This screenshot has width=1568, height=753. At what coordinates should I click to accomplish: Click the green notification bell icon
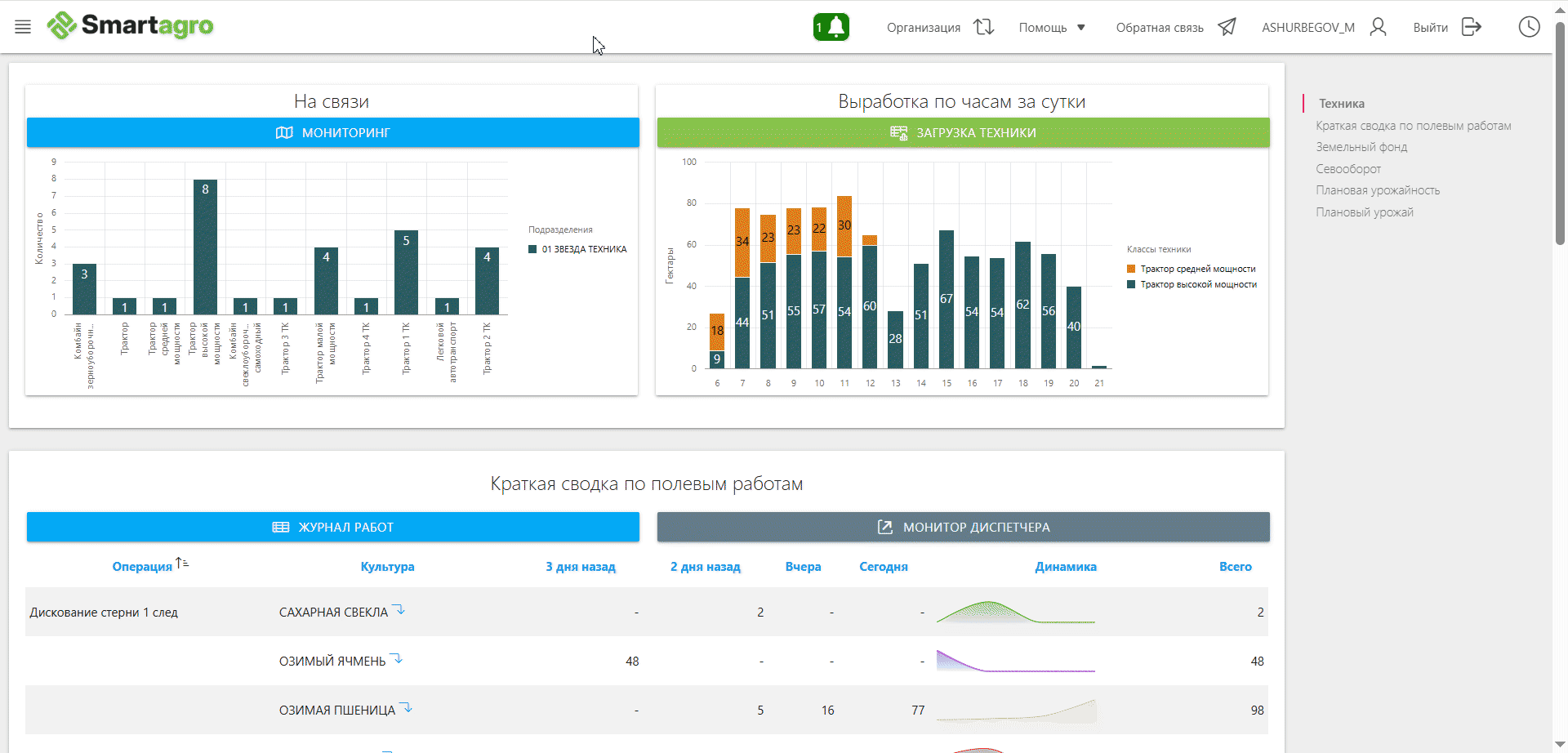[831, 27]
